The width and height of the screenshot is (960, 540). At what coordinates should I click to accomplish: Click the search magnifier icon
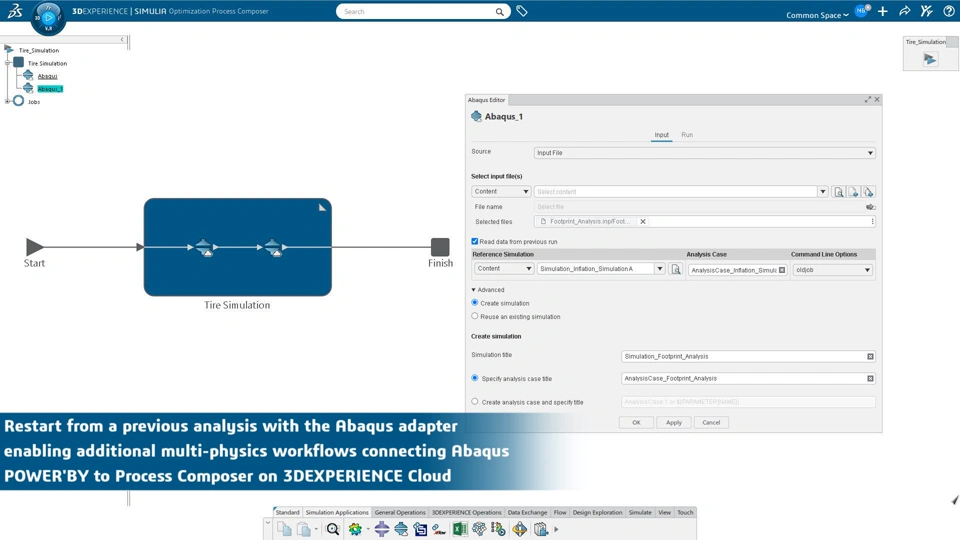[x=500, y=12]
